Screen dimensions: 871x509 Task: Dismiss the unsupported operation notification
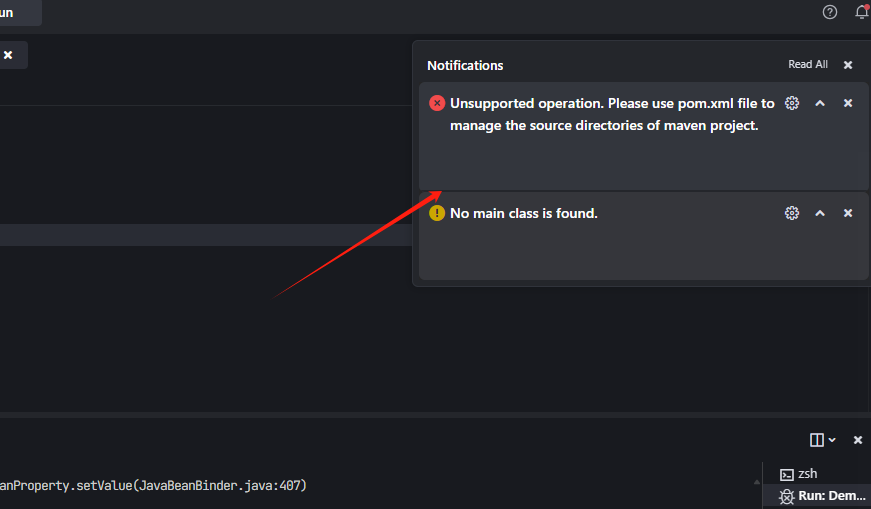[848, 103]
